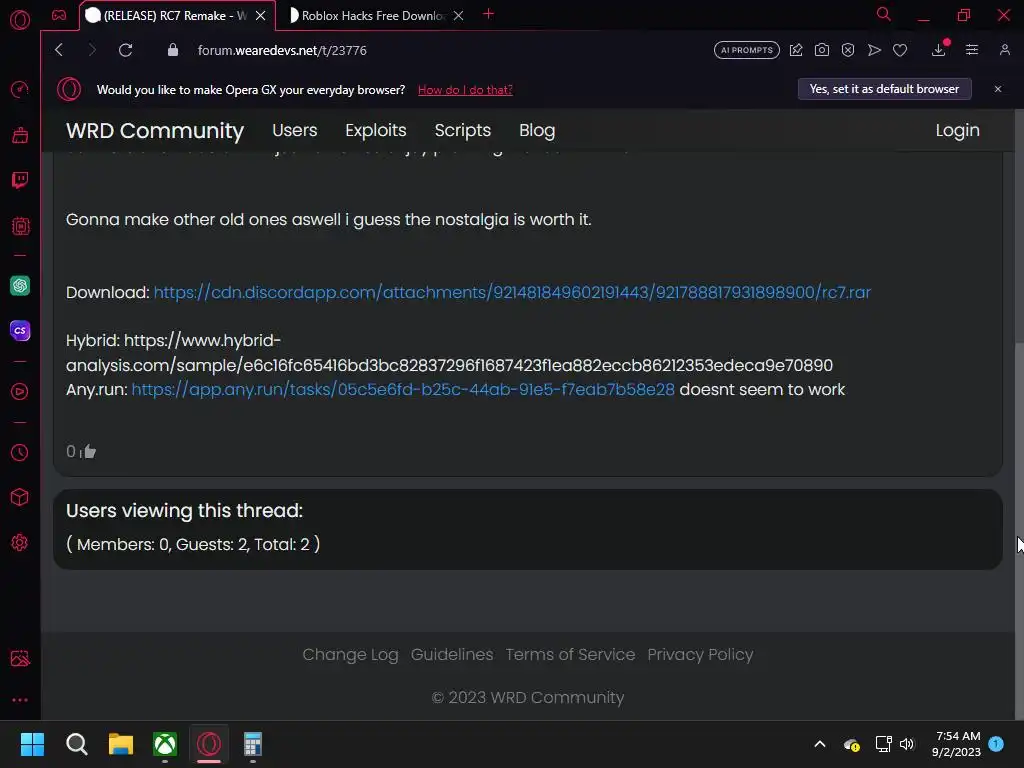
Task: Bookmark page with heart icon
Action: [900, 50]
